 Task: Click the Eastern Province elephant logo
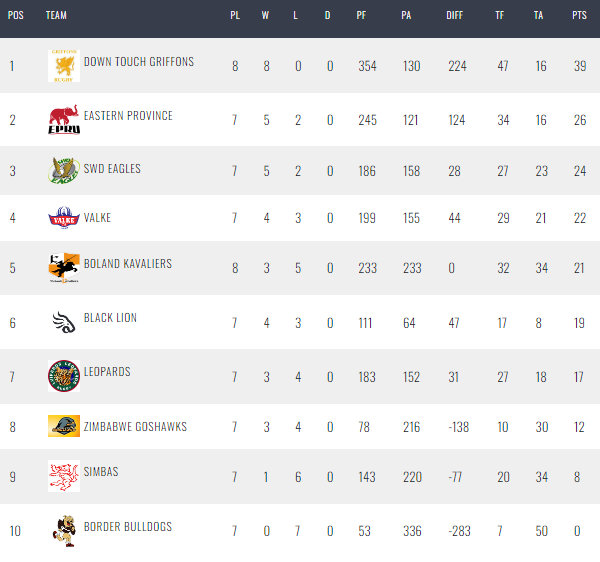(64, 120)
